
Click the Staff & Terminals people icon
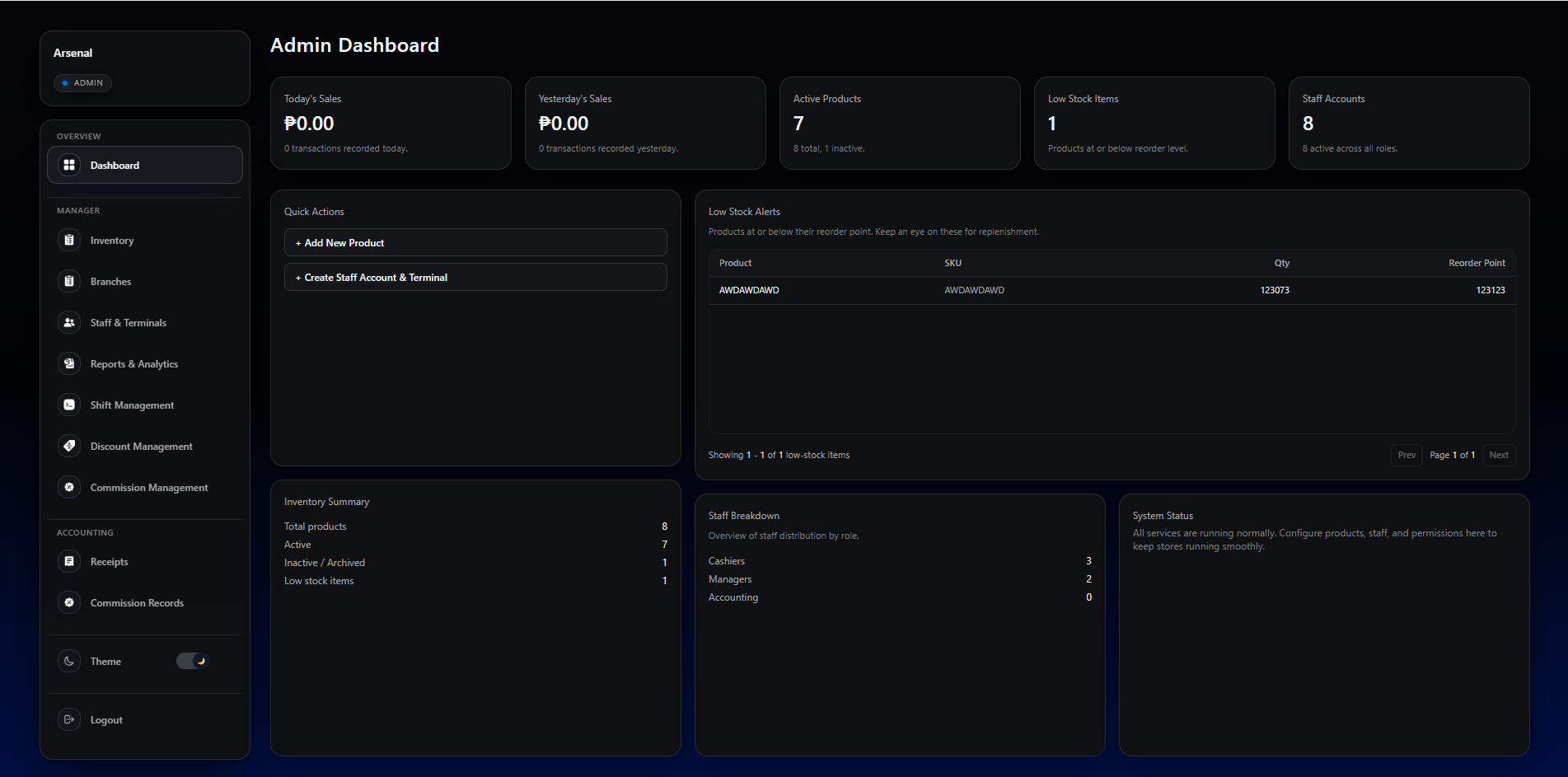tap(69, 322)
